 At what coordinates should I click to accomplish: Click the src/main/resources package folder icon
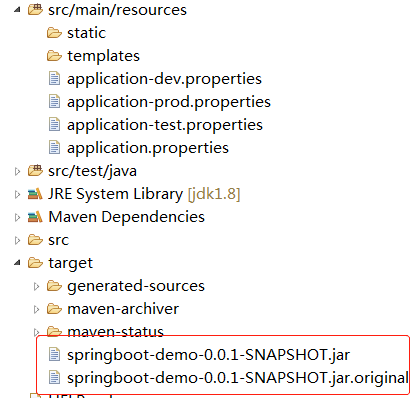(35, 9)
